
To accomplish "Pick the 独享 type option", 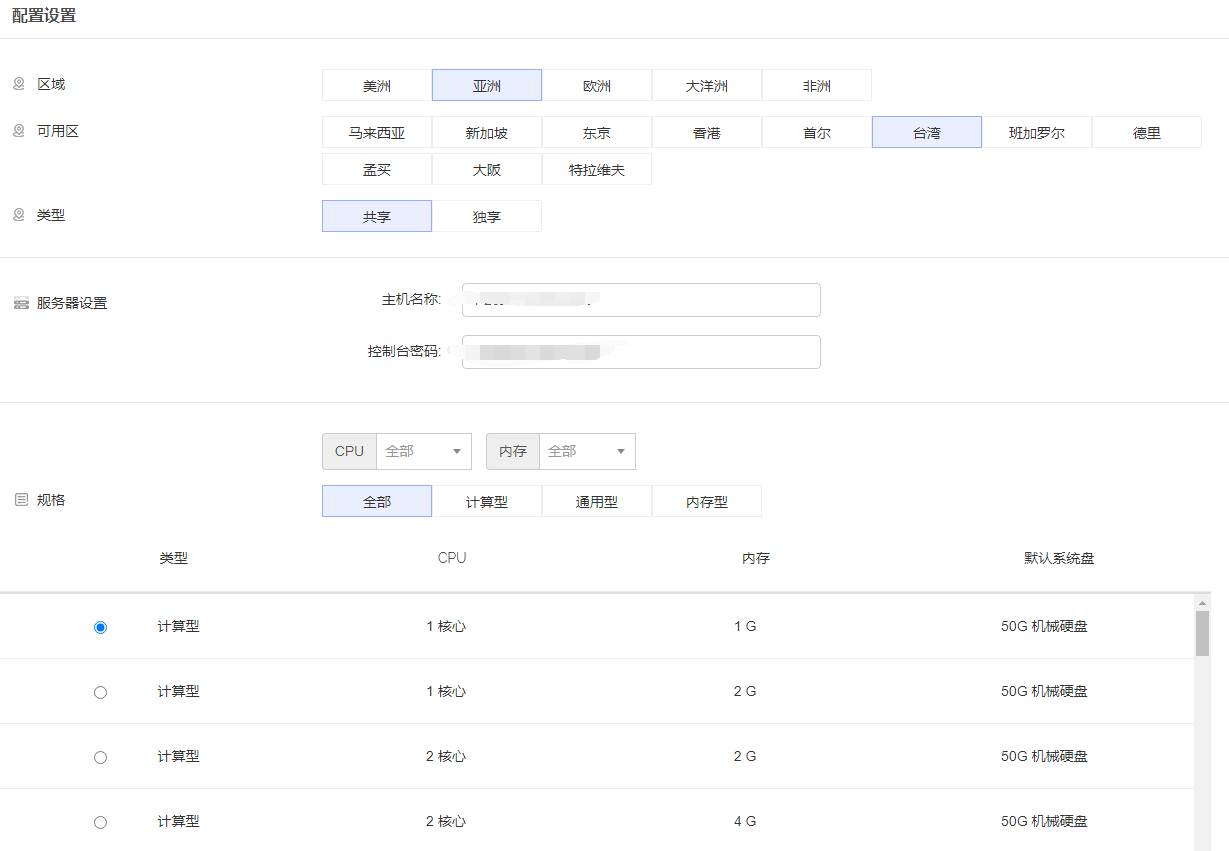I will pos(487,217).
